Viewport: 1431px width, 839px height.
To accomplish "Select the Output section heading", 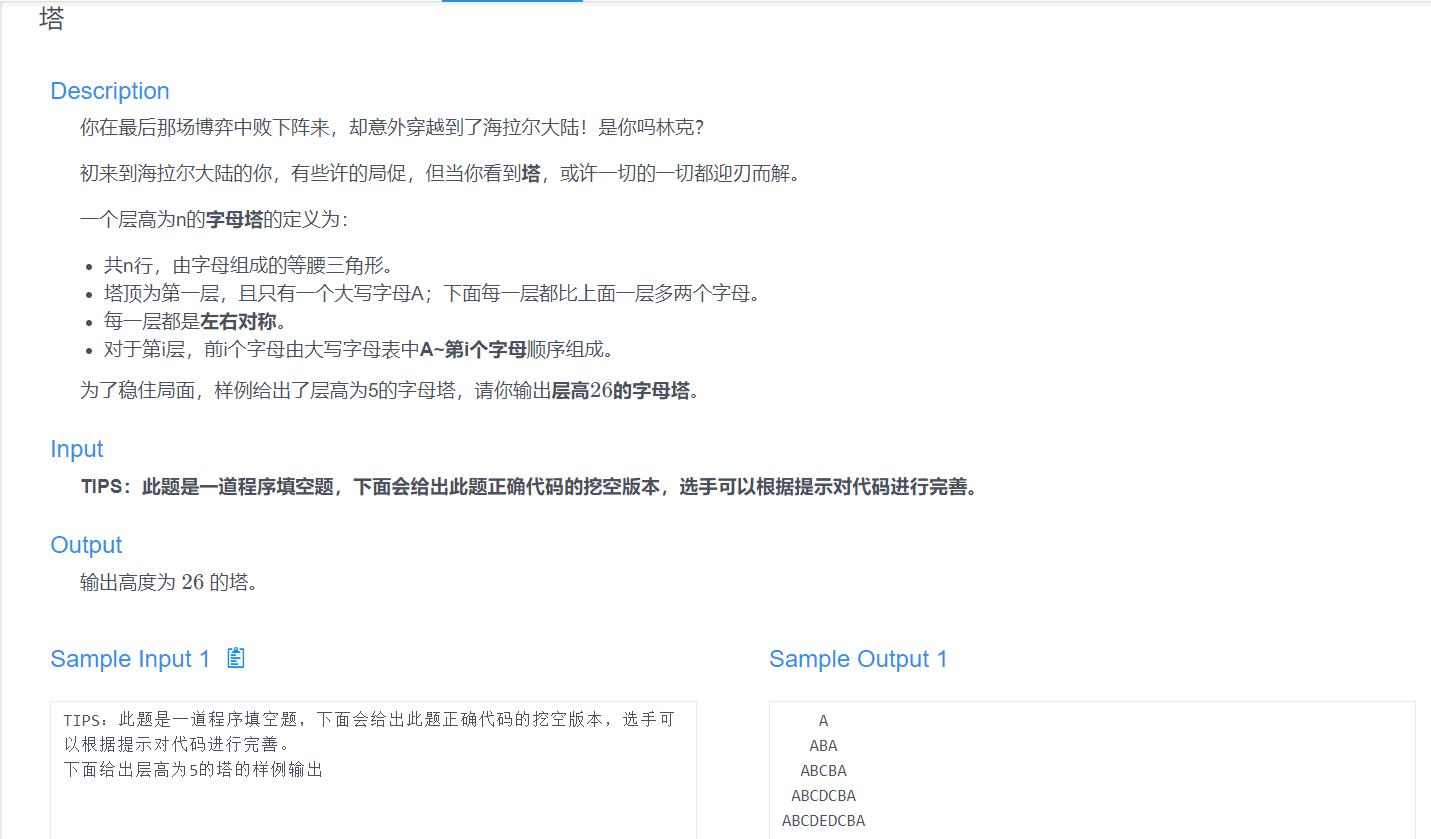I will (x=86, y=545).
